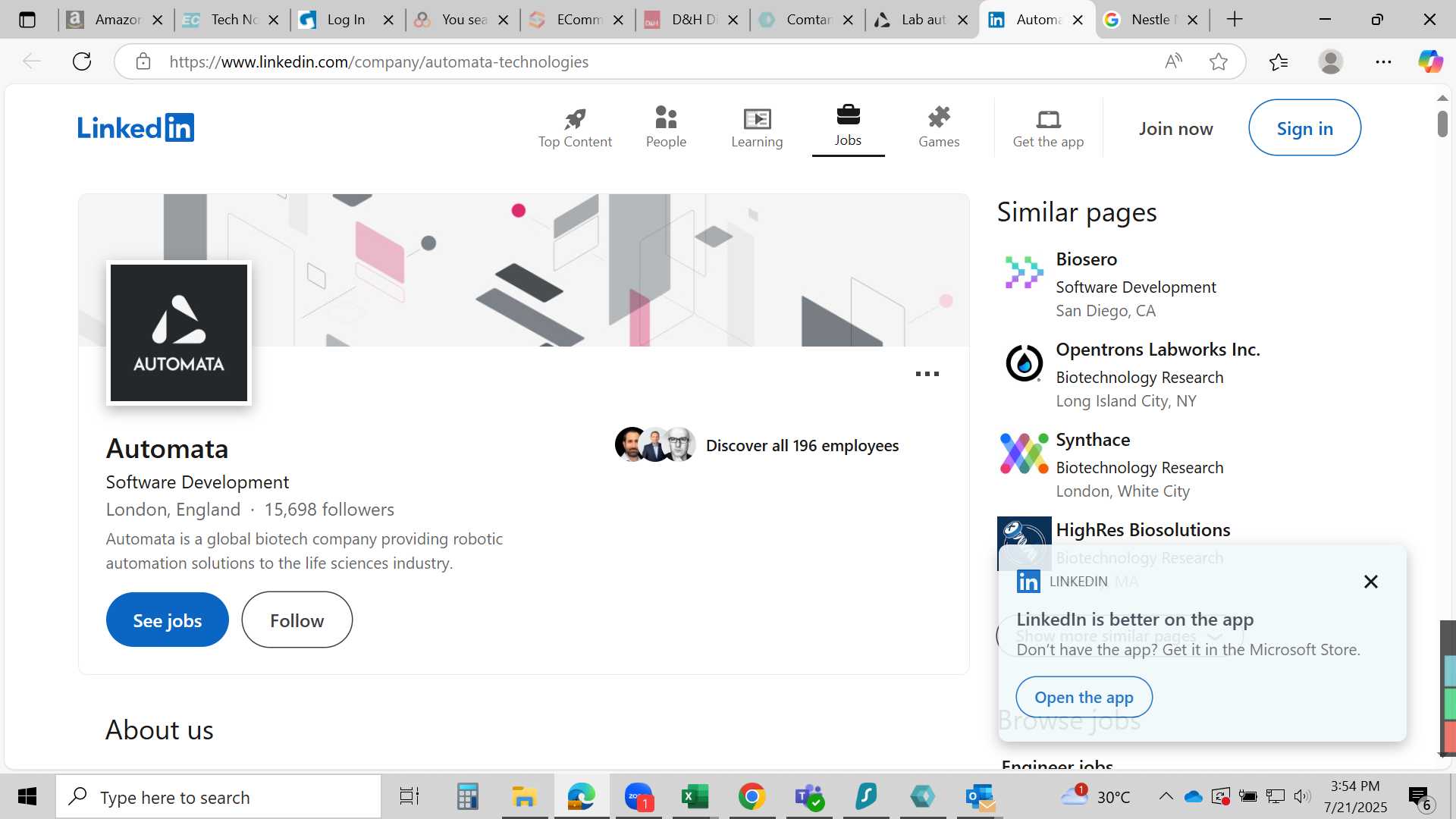
Task: Click Join now link
Action: coord(1175,128)
